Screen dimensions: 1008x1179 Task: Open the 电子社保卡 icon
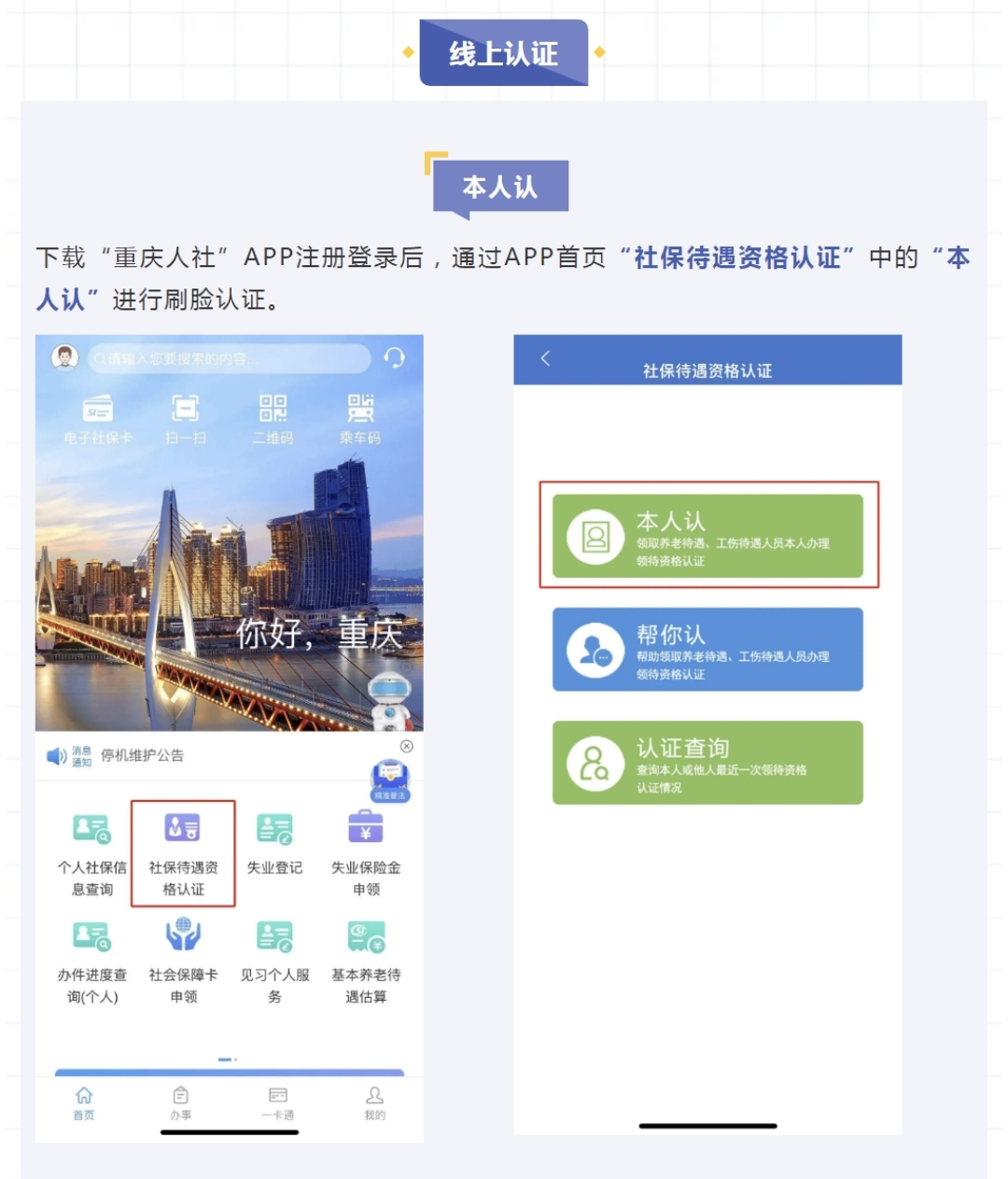[97, 409]
